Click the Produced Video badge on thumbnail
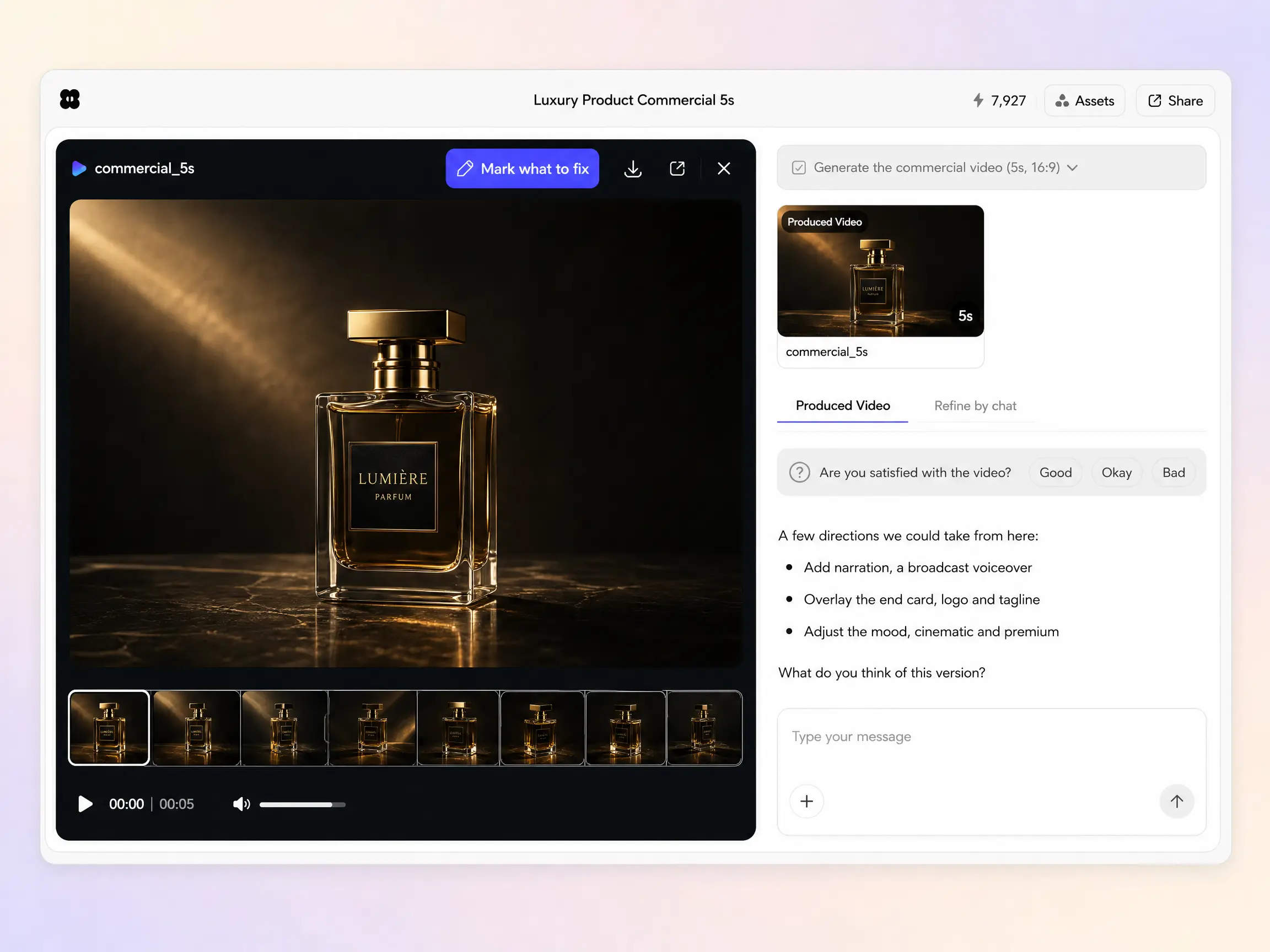This screenshot has width=1270, height=952. [x=825, y=222]
